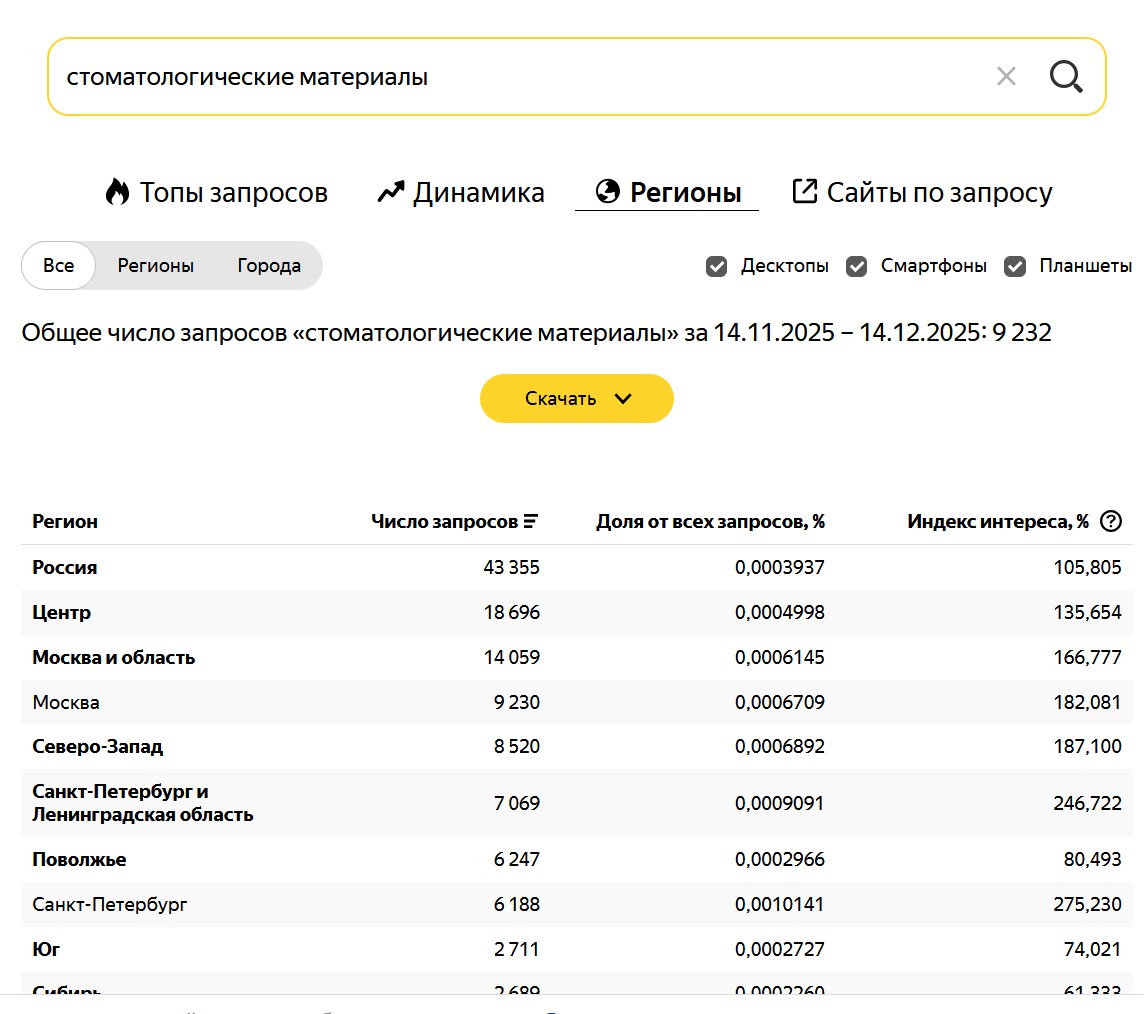Screen dimensions: 1144x1014
Task: Select the Города filter segment
Action: (x=269, y=266)
